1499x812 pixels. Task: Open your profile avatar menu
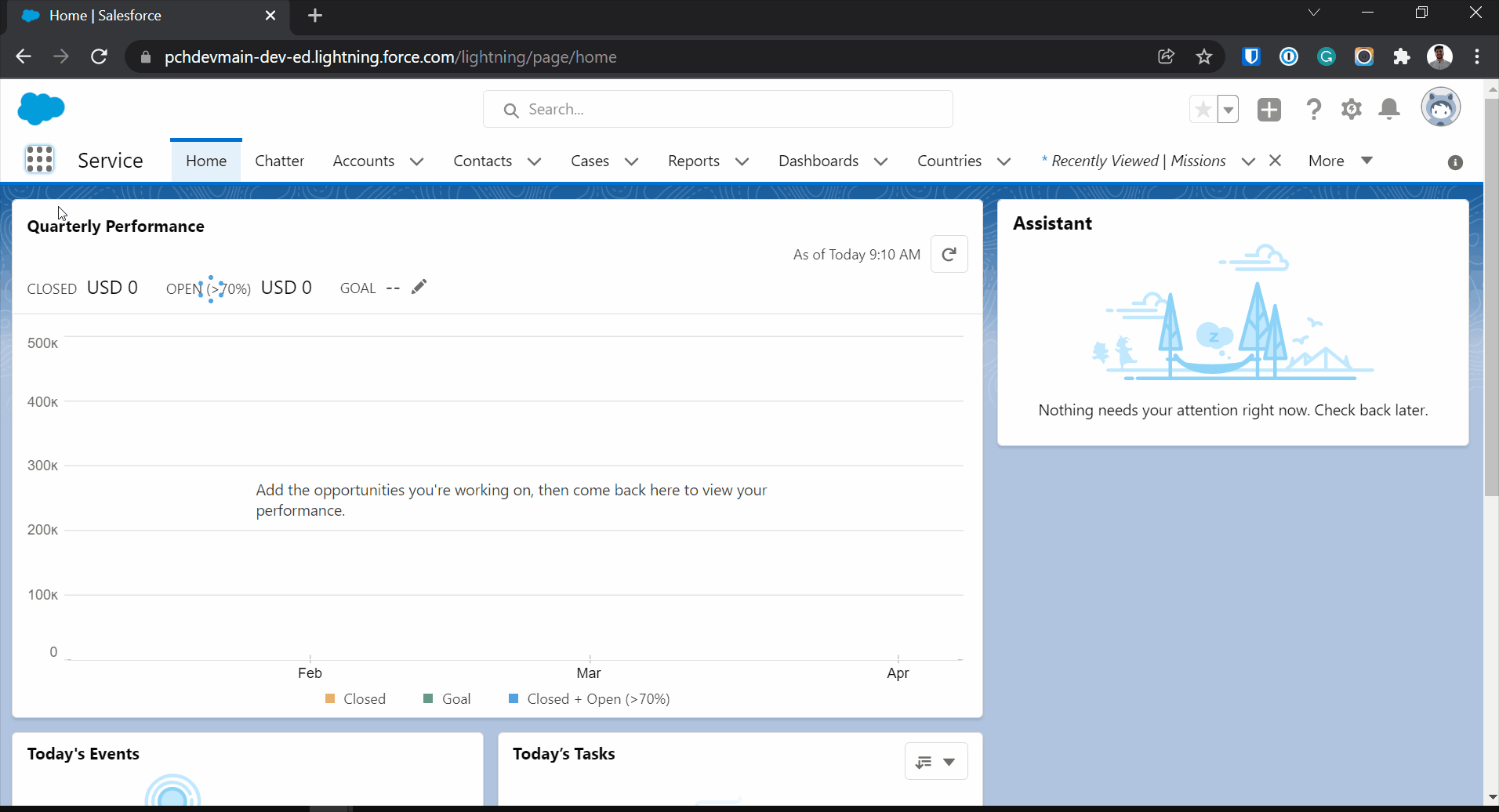[x=1441, y=107]
